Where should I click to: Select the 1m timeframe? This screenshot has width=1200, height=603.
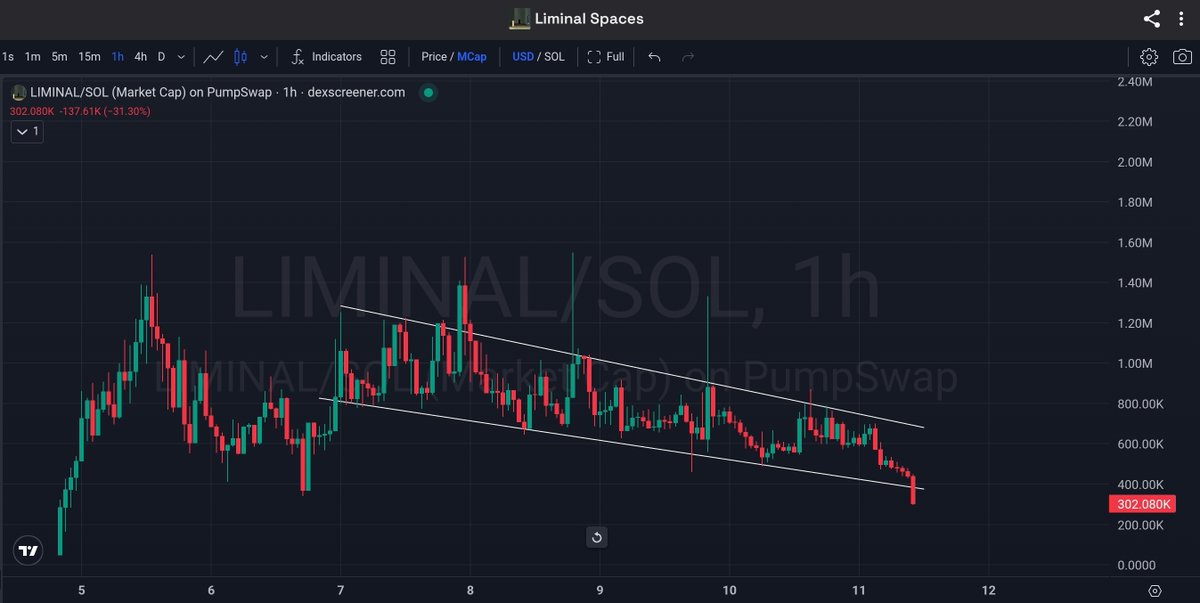pos(33,57)
